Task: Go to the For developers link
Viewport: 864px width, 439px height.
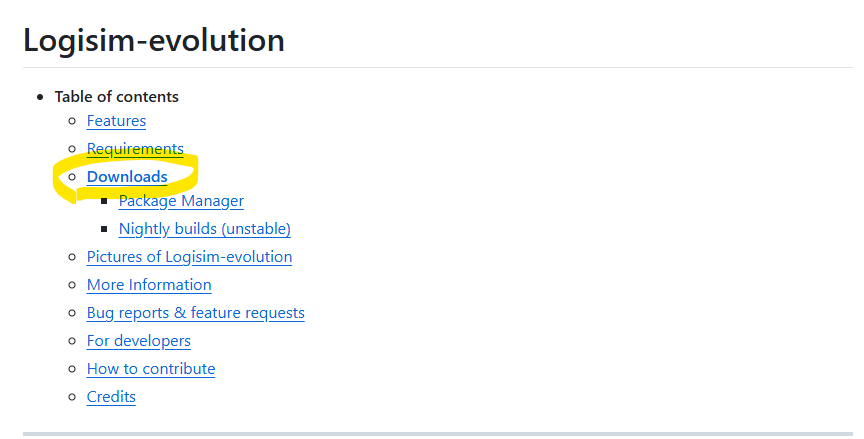Action: (138, 341)
